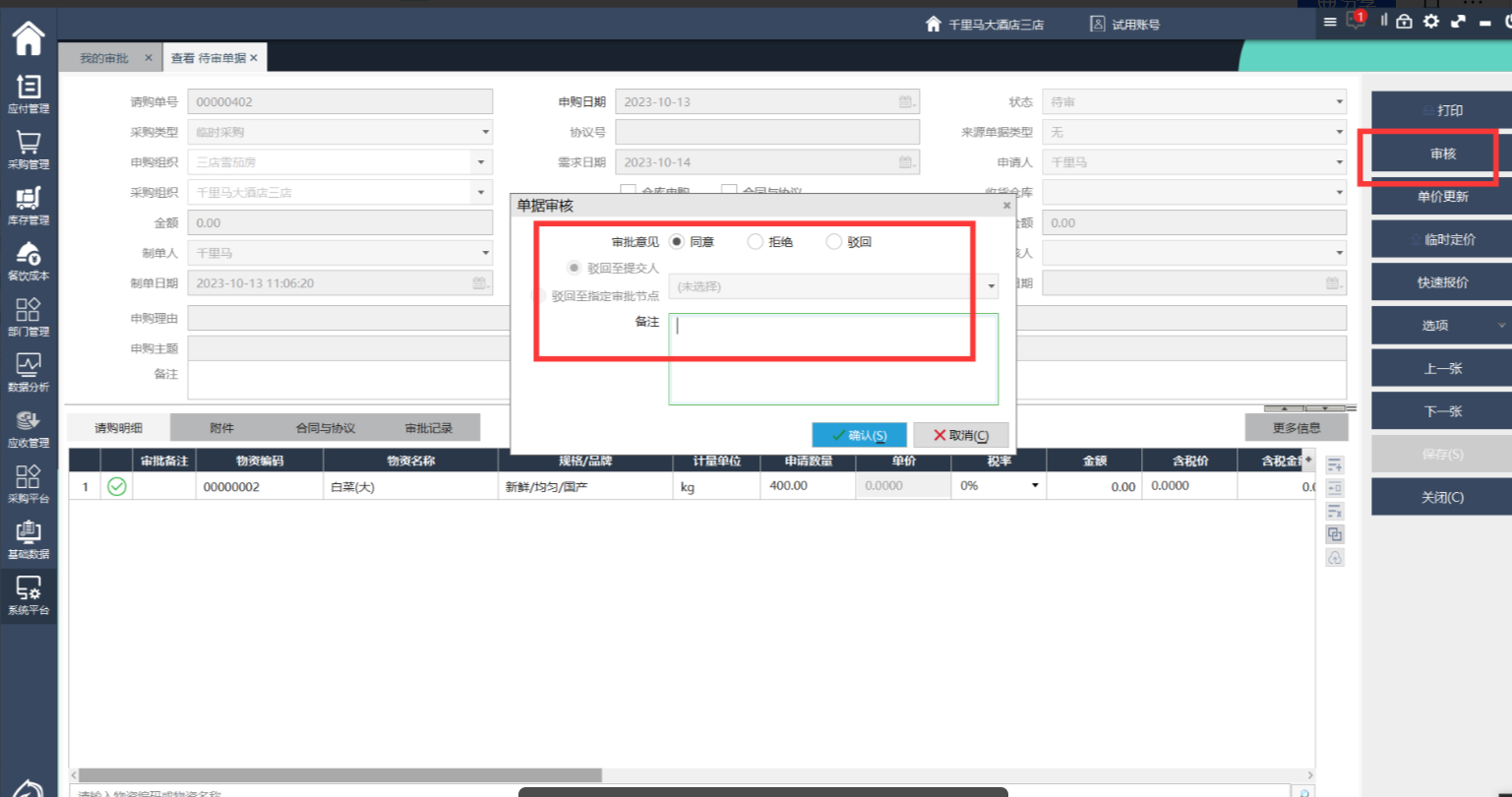Open 库存管理 module in left sidebar
This screenshot has height=797, width=1512.
(x=29, y=206)
